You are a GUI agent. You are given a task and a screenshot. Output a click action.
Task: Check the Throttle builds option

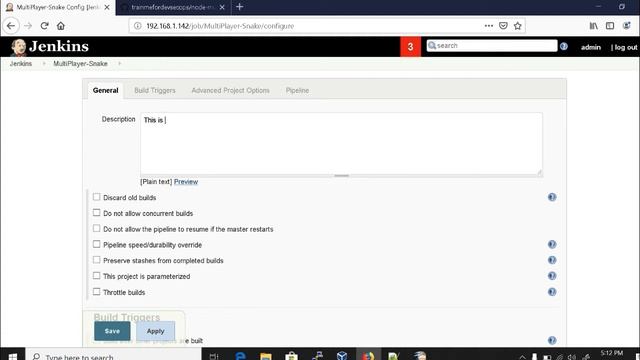click(96, 292)
